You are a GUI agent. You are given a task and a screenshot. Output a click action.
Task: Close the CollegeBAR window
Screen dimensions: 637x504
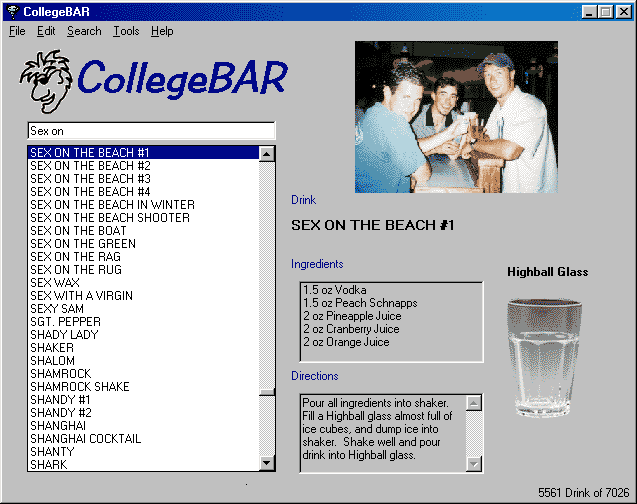(x=623, y=12)
